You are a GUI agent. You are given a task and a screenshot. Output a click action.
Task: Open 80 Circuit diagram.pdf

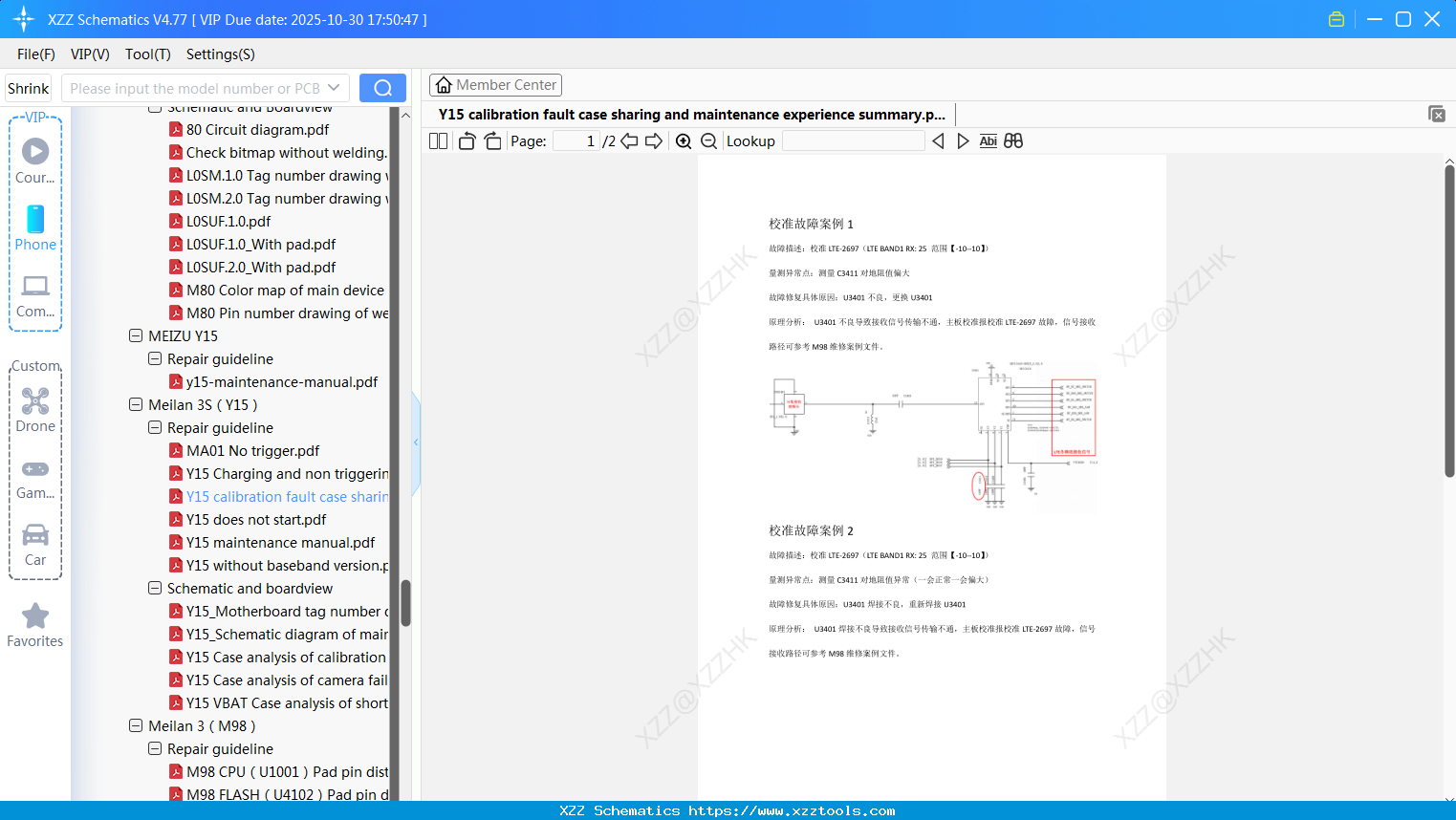click(258, 129)
